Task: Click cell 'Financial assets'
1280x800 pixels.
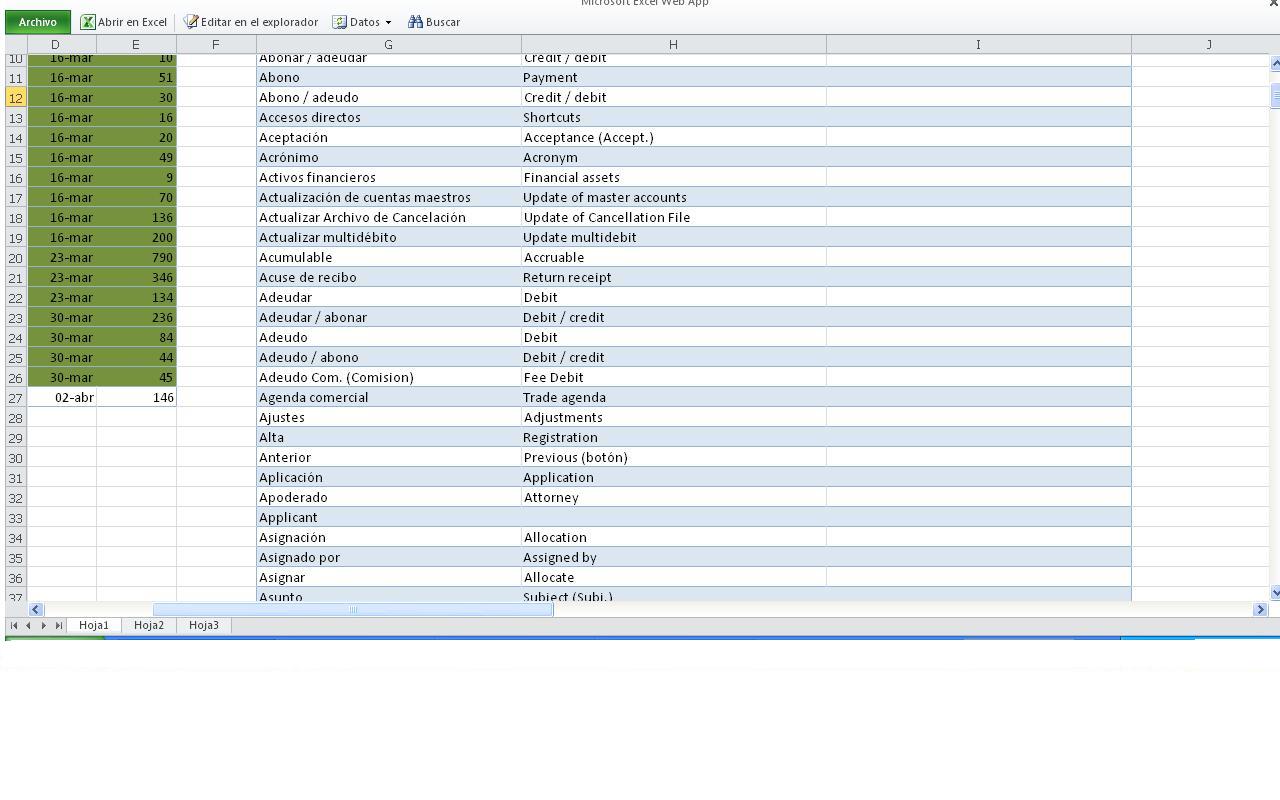Action: point(674,177)
